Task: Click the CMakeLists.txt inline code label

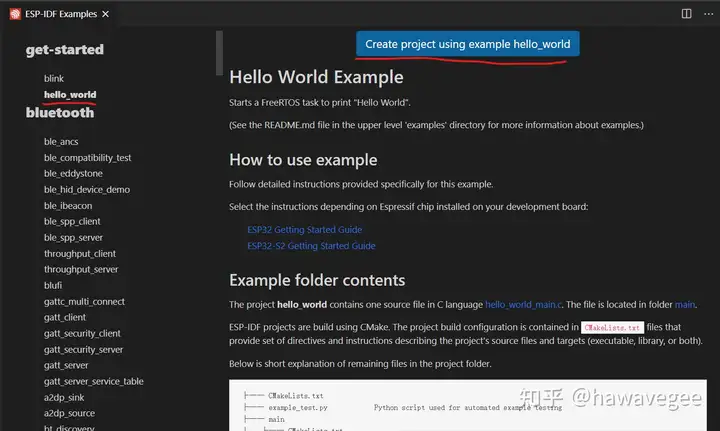Action: [x=612, y=327]
